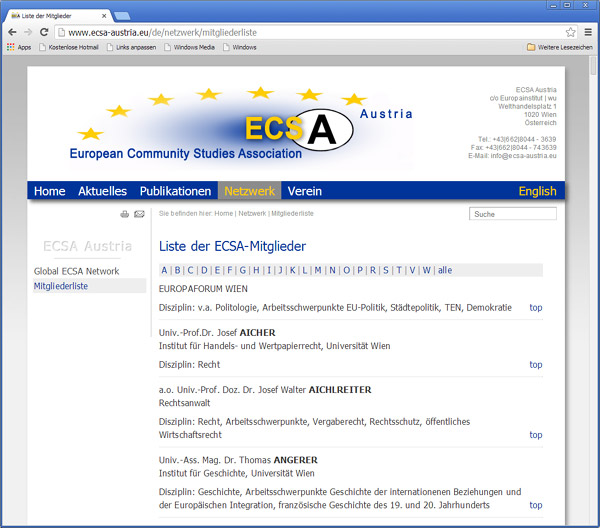Click the Suche search field

(513, 214)
